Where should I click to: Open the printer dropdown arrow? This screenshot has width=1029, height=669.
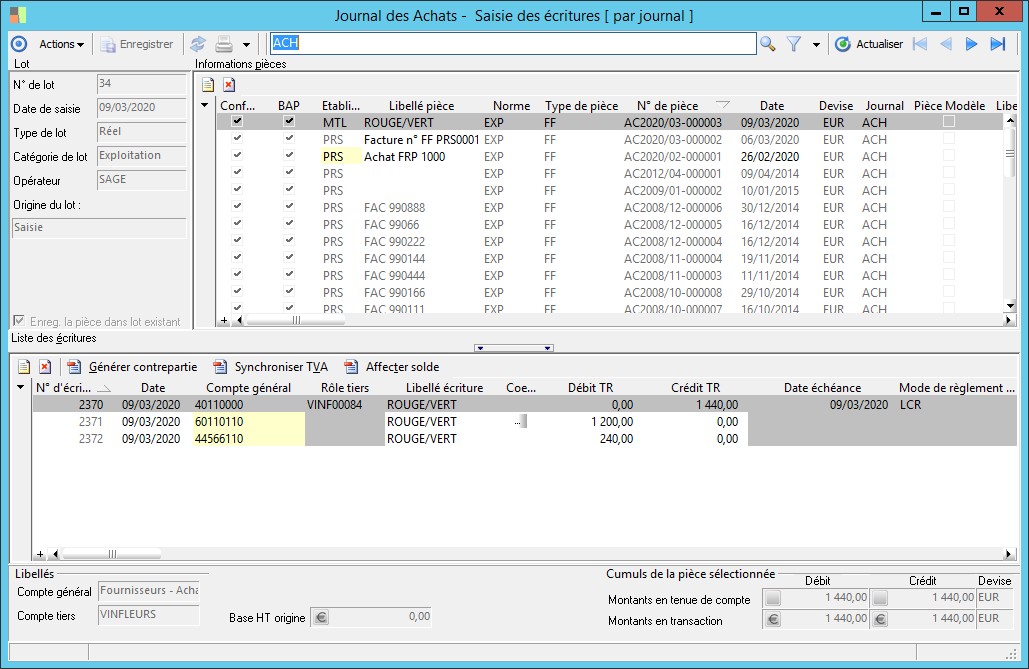[x=246, y=45]
